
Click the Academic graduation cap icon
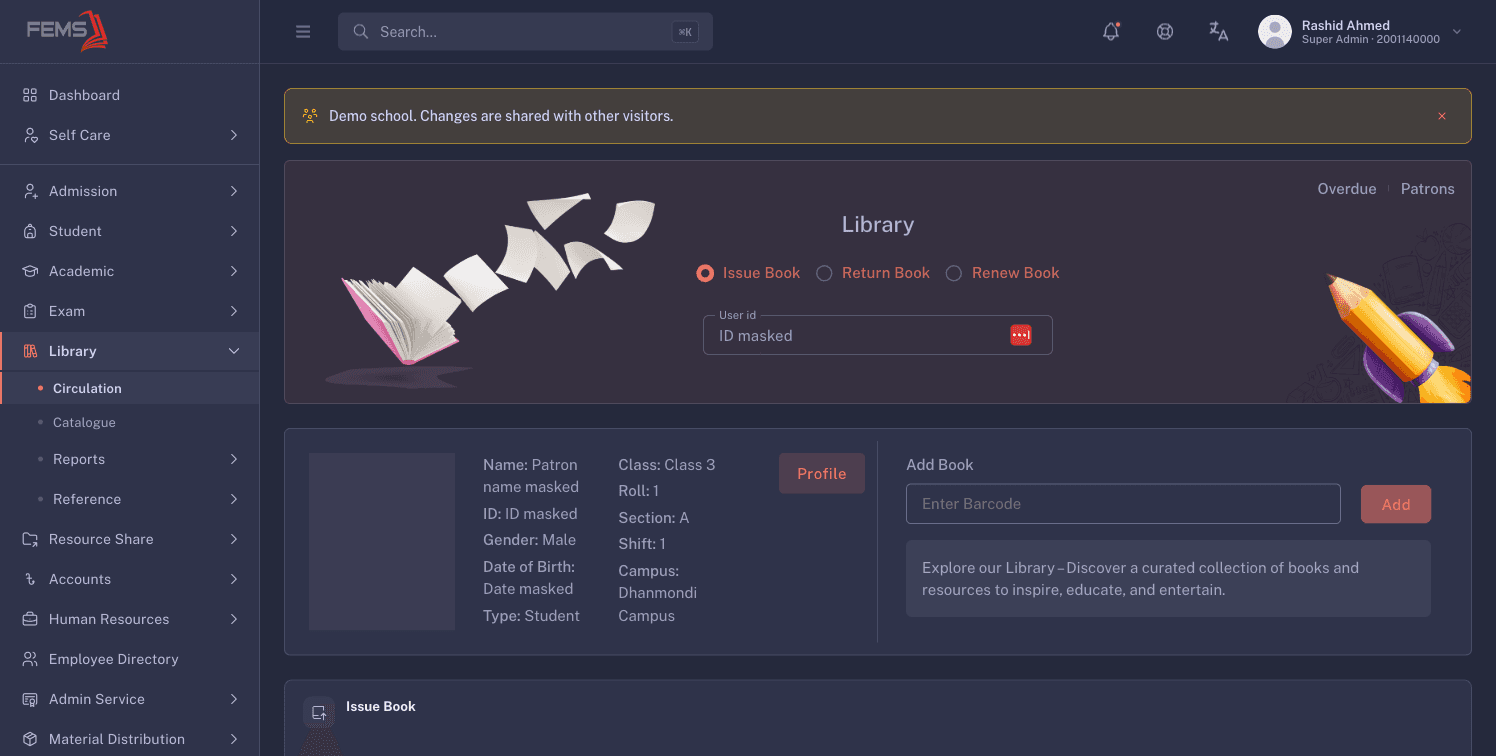point(30,271)
